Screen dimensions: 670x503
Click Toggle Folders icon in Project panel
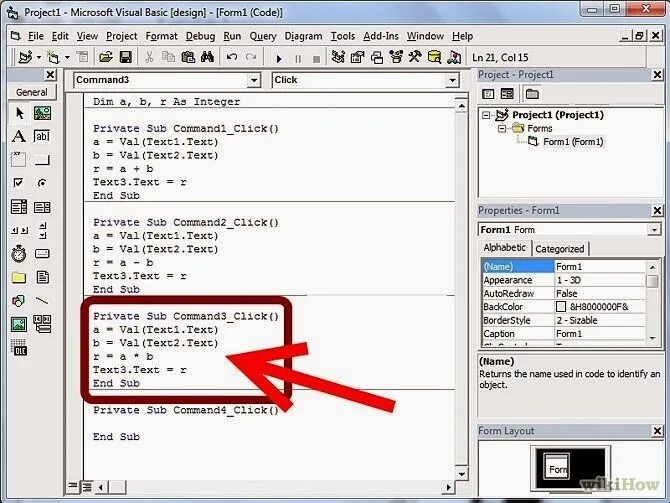click(532, 94)
